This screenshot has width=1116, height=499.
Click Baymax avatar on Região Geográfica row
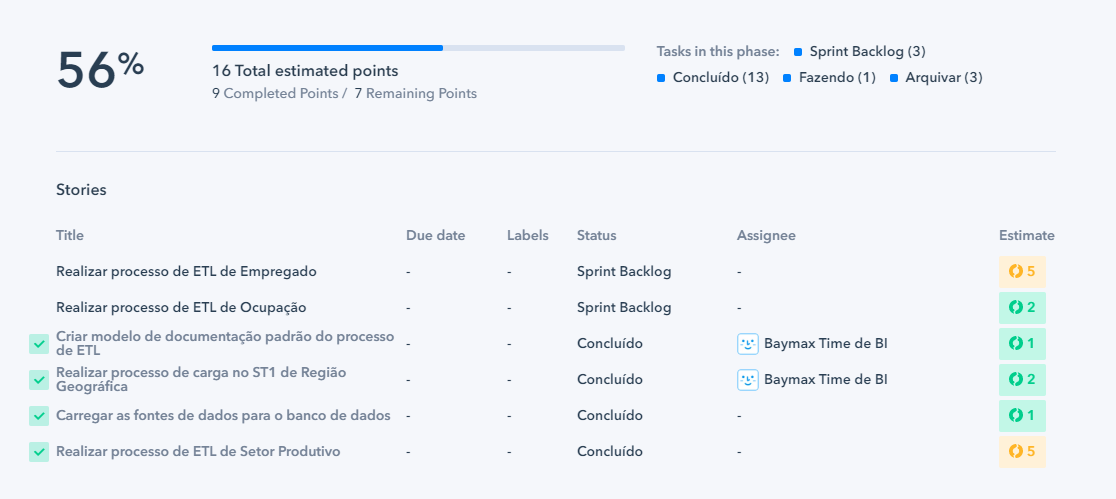click(748, 379)
